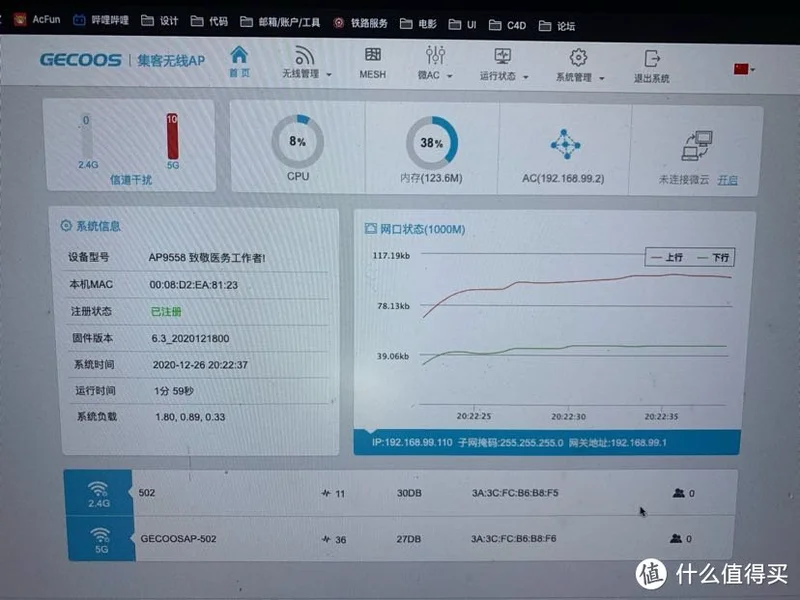This screenshot has height=600, width=800.
Task: Click the IP:192.168.99.110 info bar
Action: tap(546, 442)
